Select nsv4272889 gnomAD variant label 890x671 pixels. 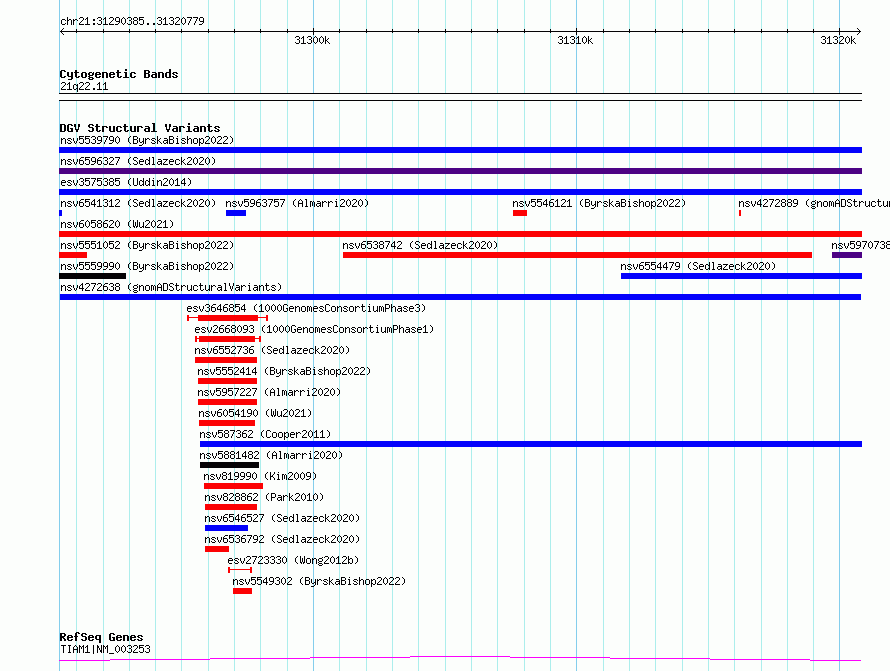(813, 203)
